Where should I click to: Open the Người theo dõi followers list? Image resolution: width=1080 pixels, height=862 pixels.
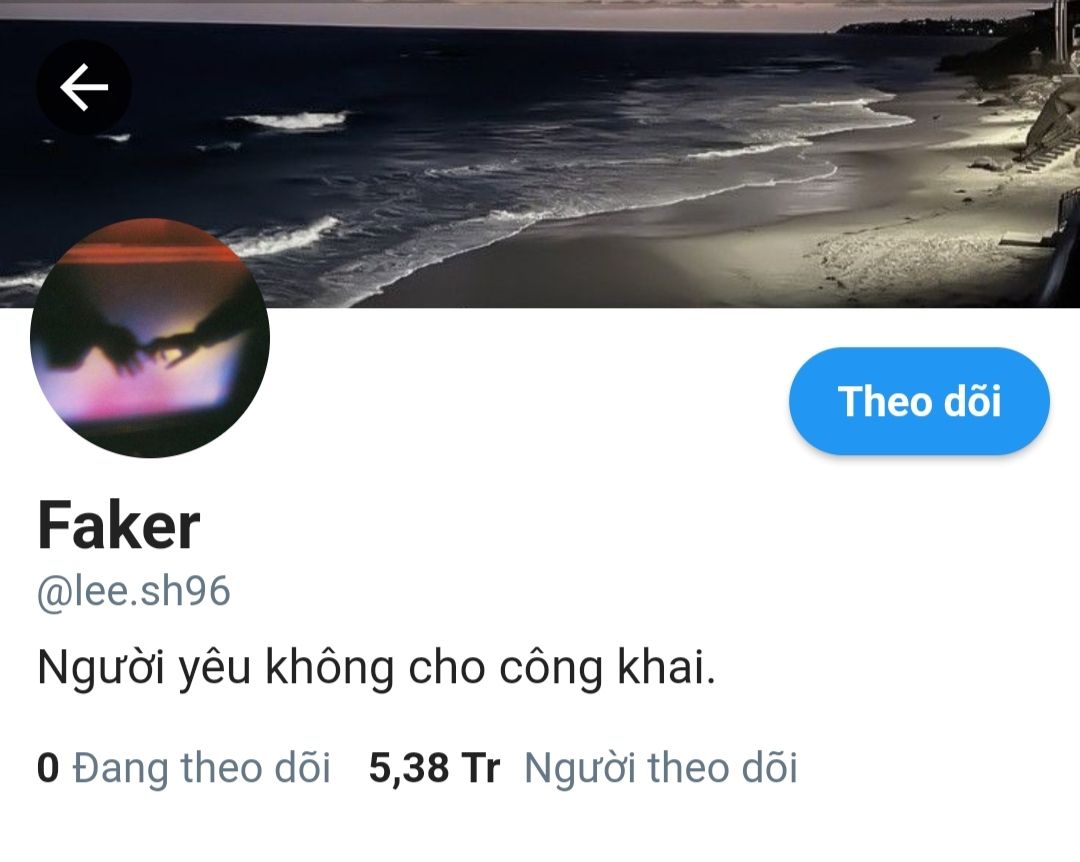[x=661, y=768]
